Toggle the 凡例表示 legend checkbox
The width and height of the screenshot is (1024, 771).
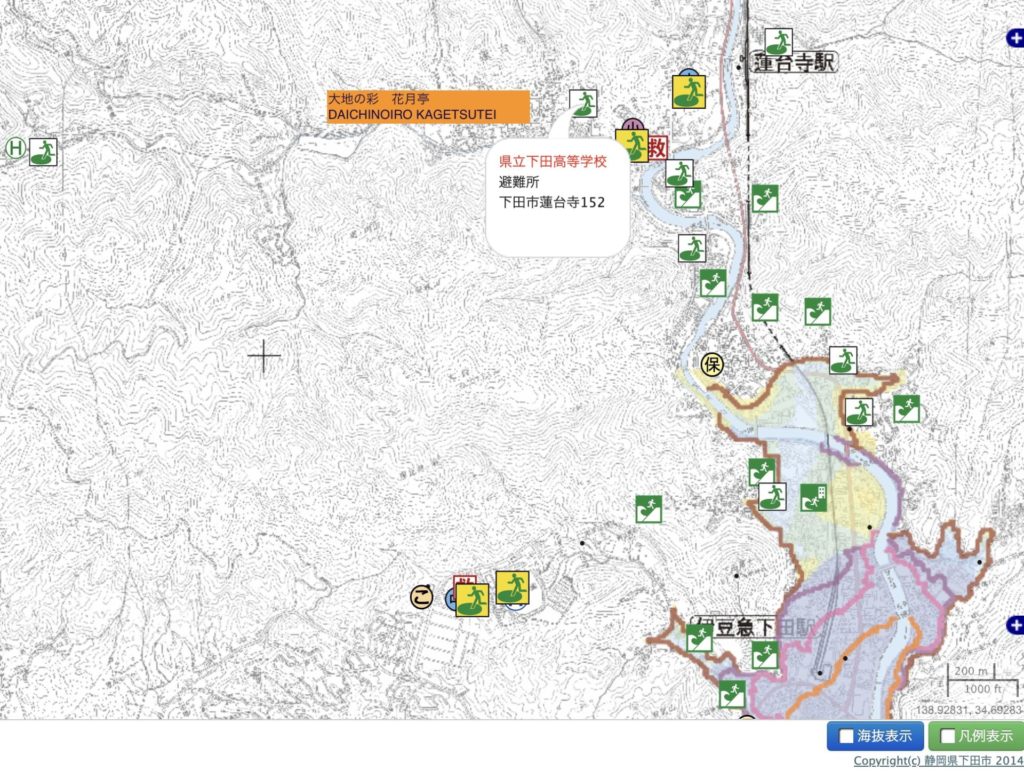(x=947, y=737)
